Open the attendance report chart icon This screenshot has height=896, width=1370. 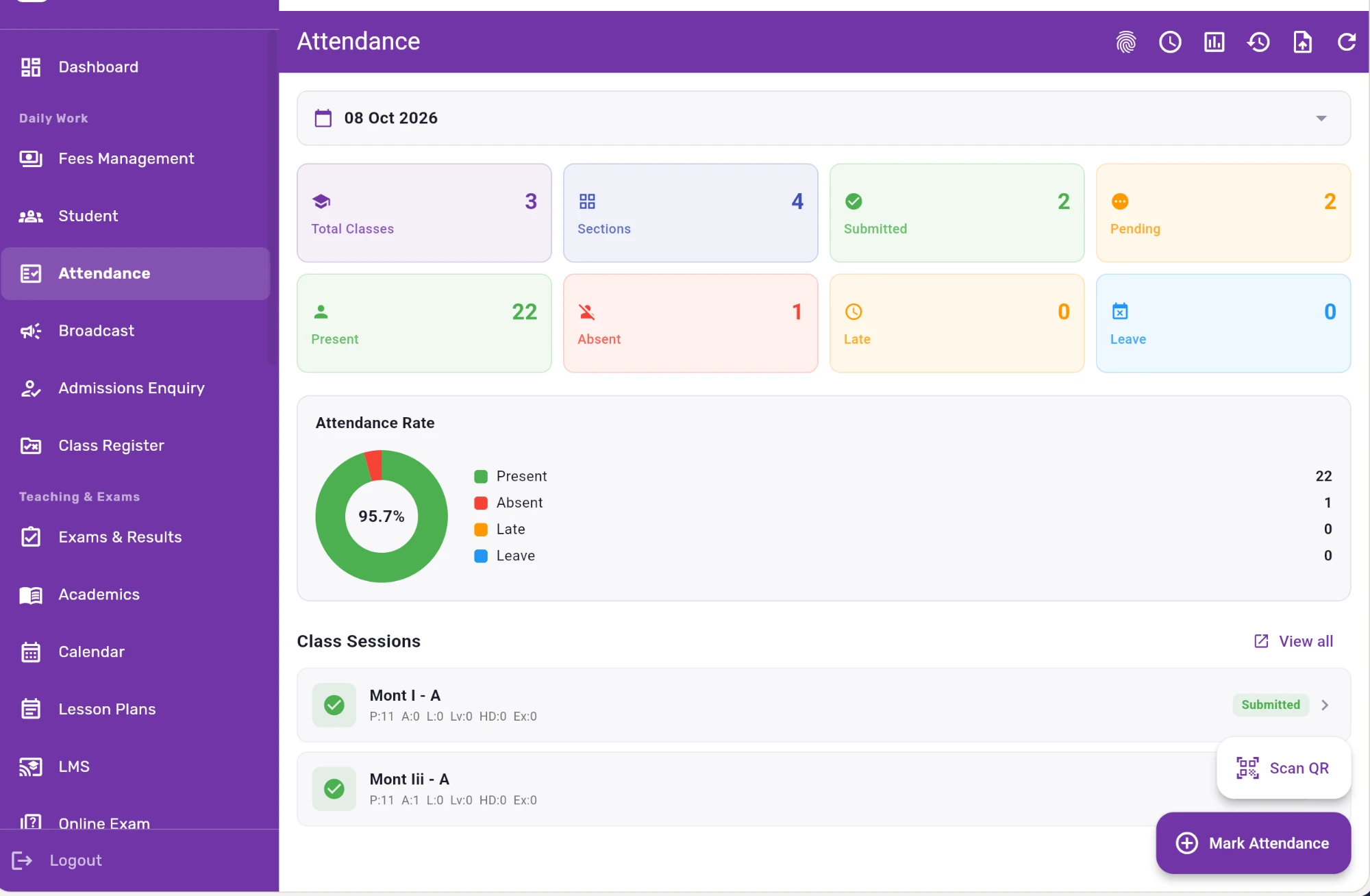[1214, 42]
